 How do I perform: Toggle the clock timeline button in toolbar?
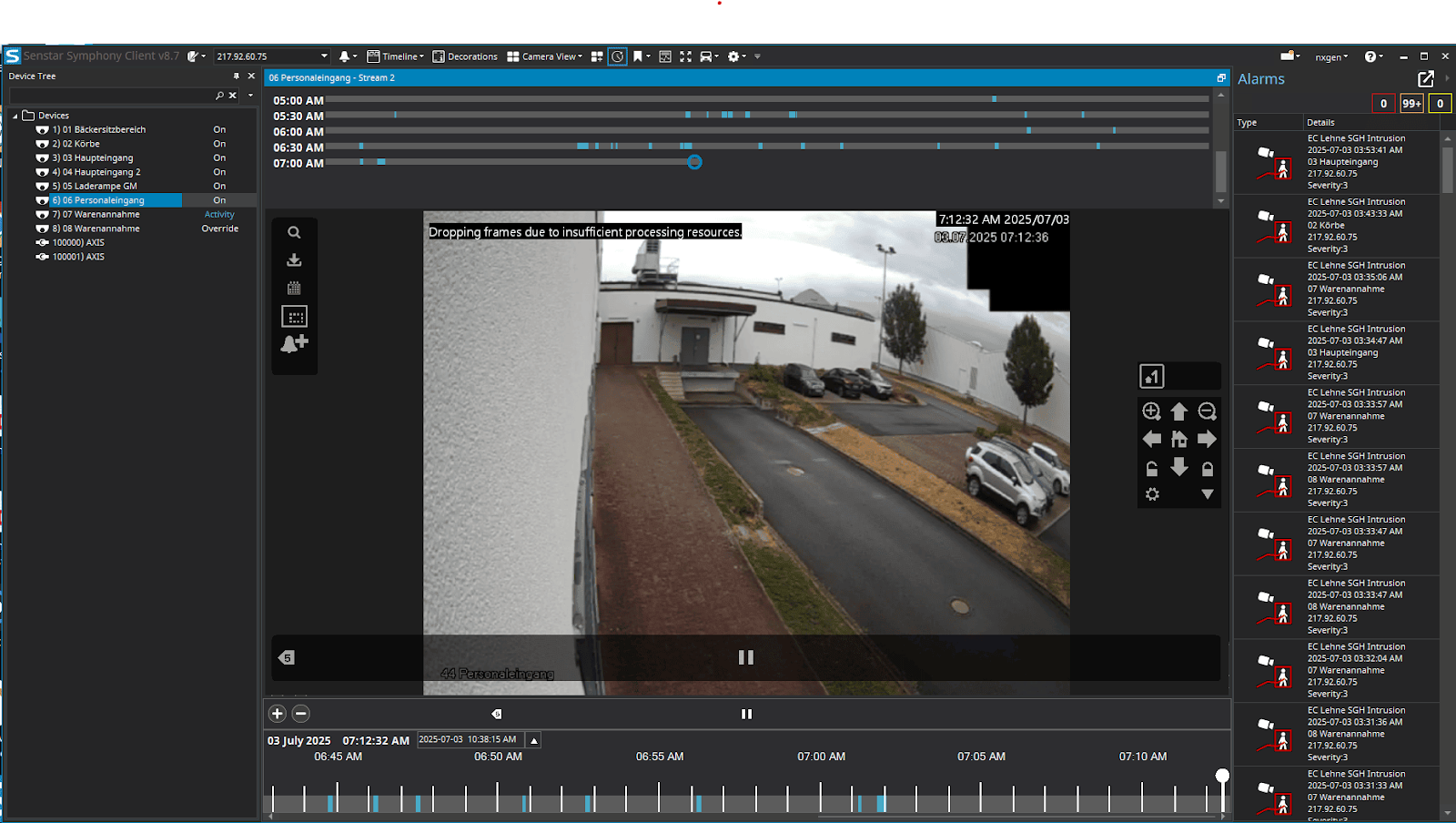[617, 56]
